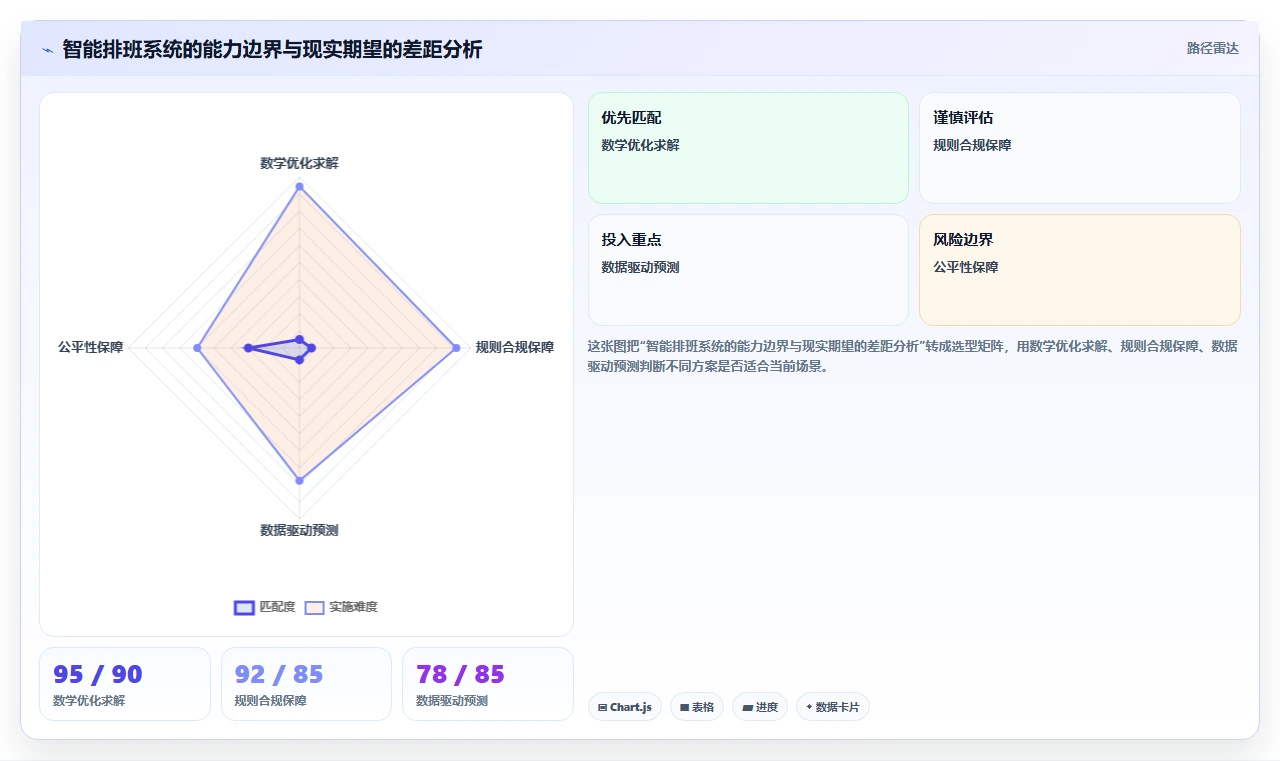Click 规则合规保障 text in 谨慎评估 card
The height and width of the screenshot is (761, 1280).
click(x=972, y=145)
